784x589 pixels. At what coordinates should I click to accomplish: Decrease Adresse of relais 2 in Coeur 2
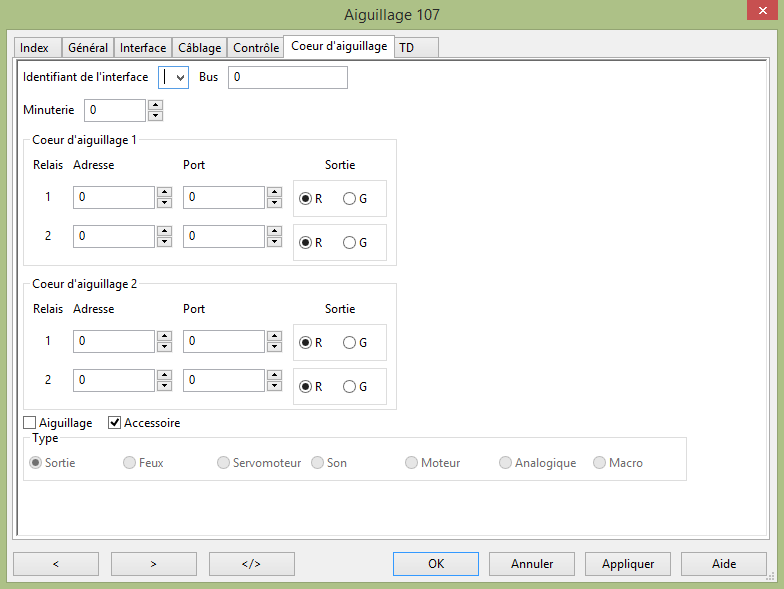click(x=164, y=386)
